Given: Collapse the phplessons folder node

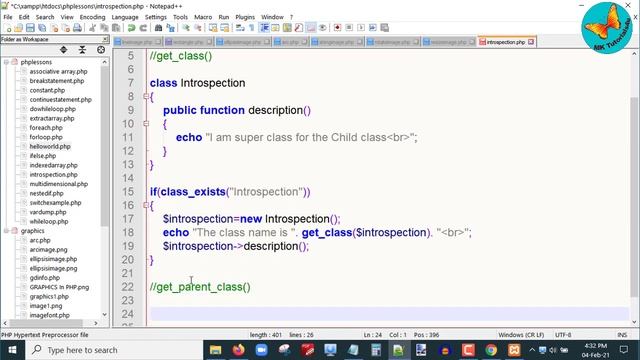Looking at the screenshot, I should click(6, 62).
